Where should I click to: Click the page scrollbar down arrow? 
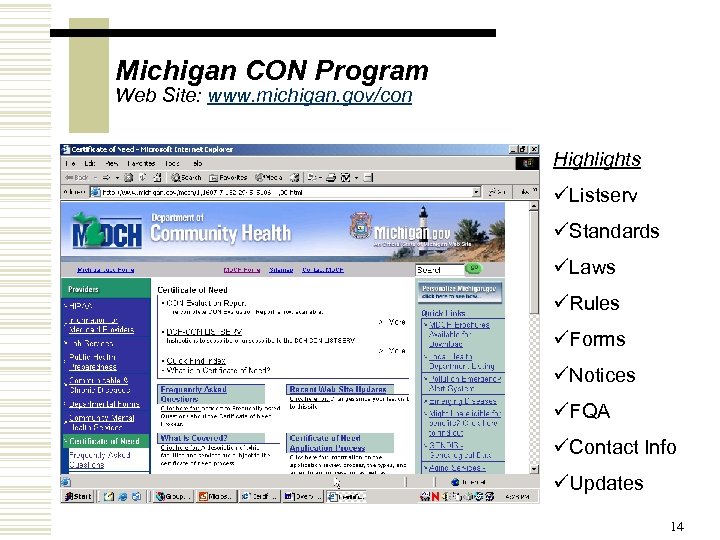[534, 469]
